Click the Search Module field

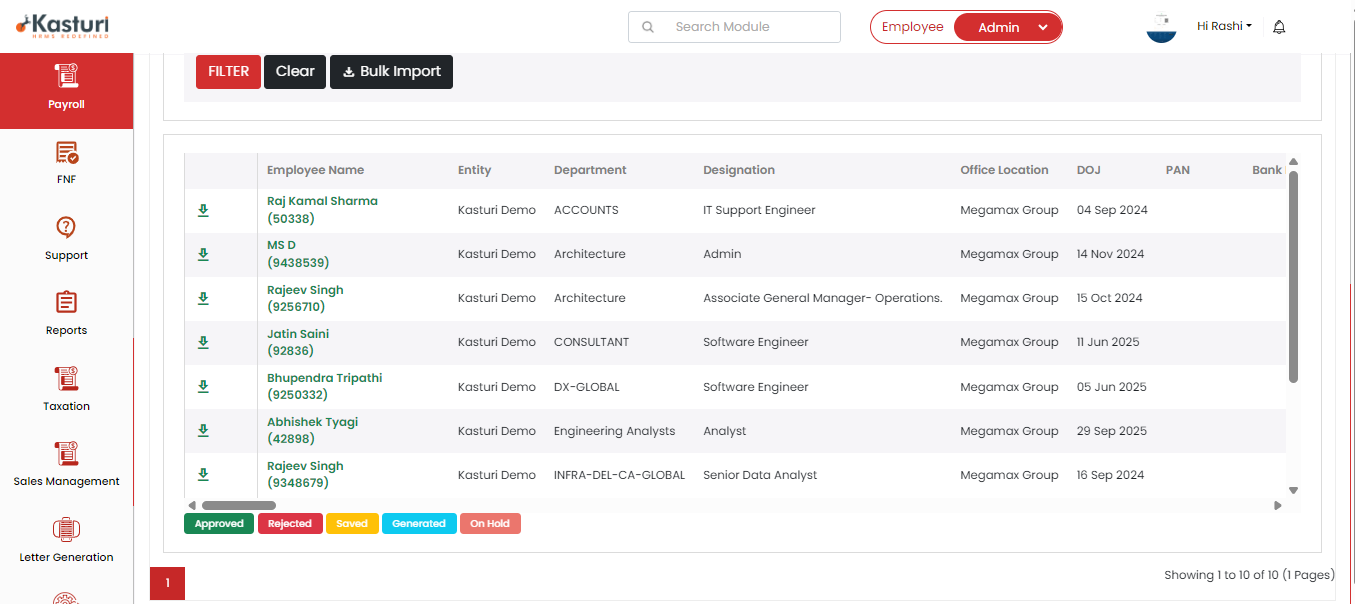pos(734,27)
